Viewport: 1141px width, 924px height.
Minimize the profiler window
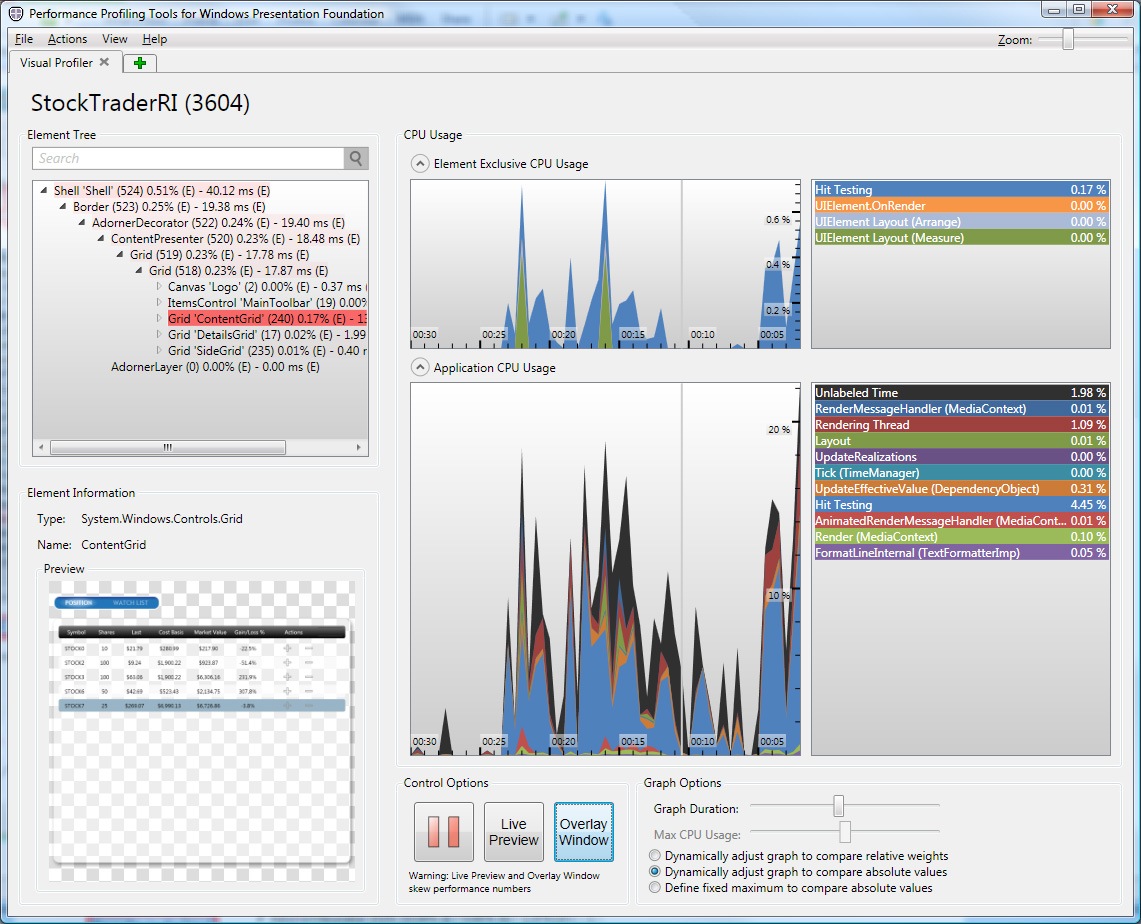pos(1054,9)
